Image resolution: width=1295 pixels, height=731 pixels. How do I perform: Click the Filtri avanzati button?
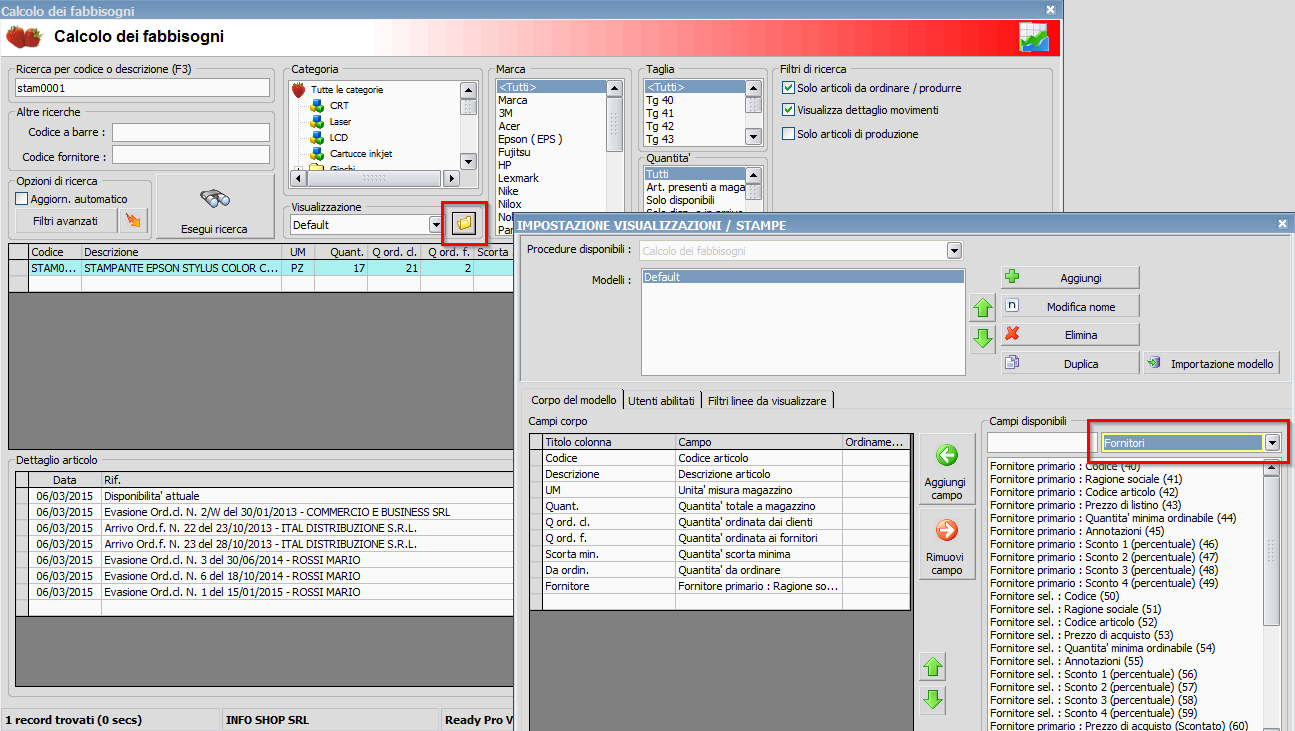[65, 220]
